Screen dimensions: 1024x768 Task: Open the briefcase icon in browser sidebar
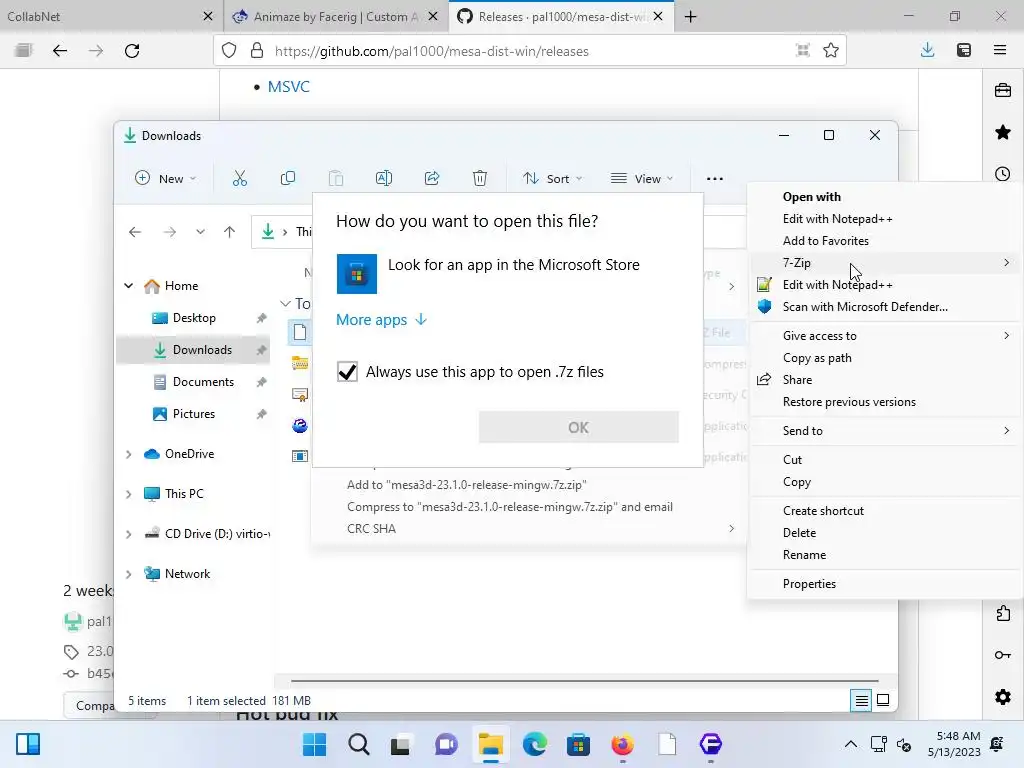[x=1003, y=90]
